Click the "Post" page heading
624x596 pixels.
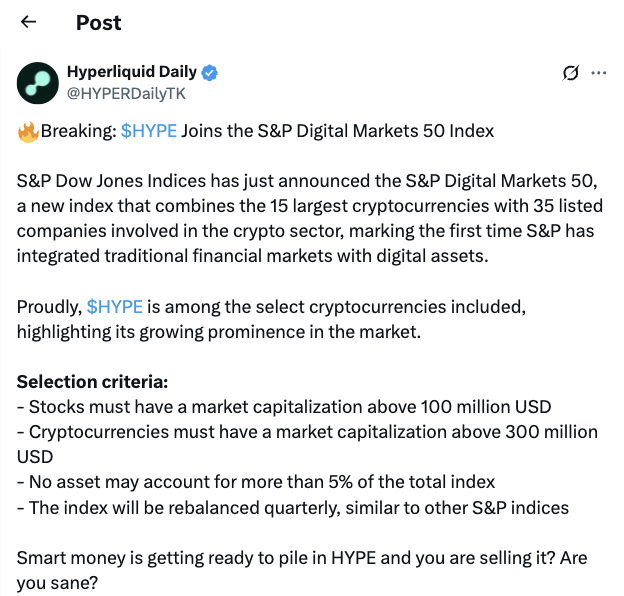pyautogui.click(x=98, y=22)
